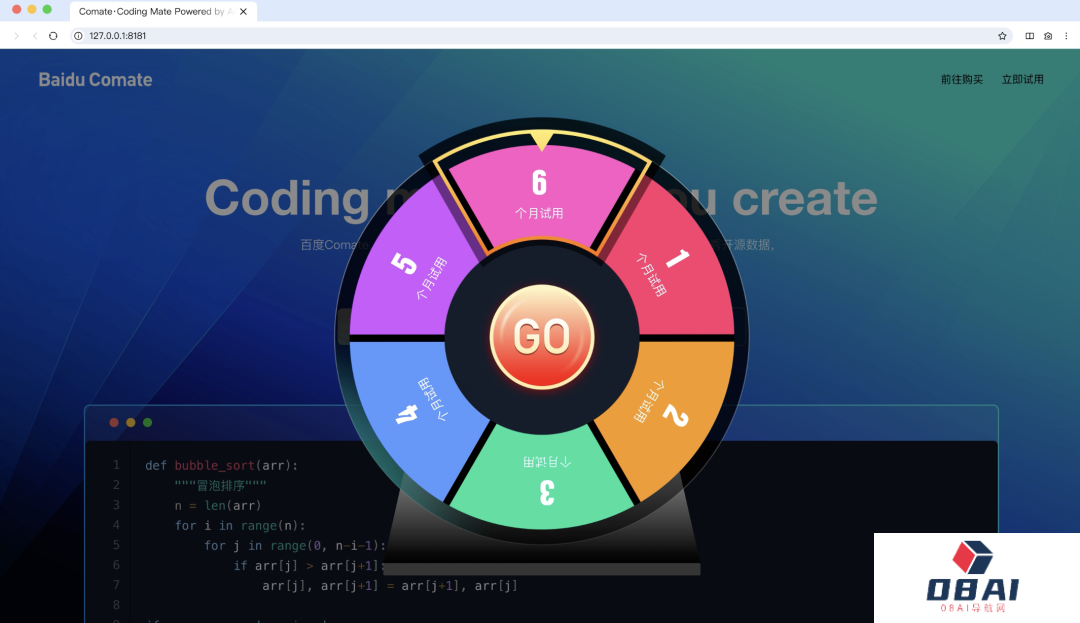The width and height of the screenshot is (1080, 623).
Task: Click the pink 6 个月试用 wheel segment
Action: pyautogui.click(x=540, y=194)
